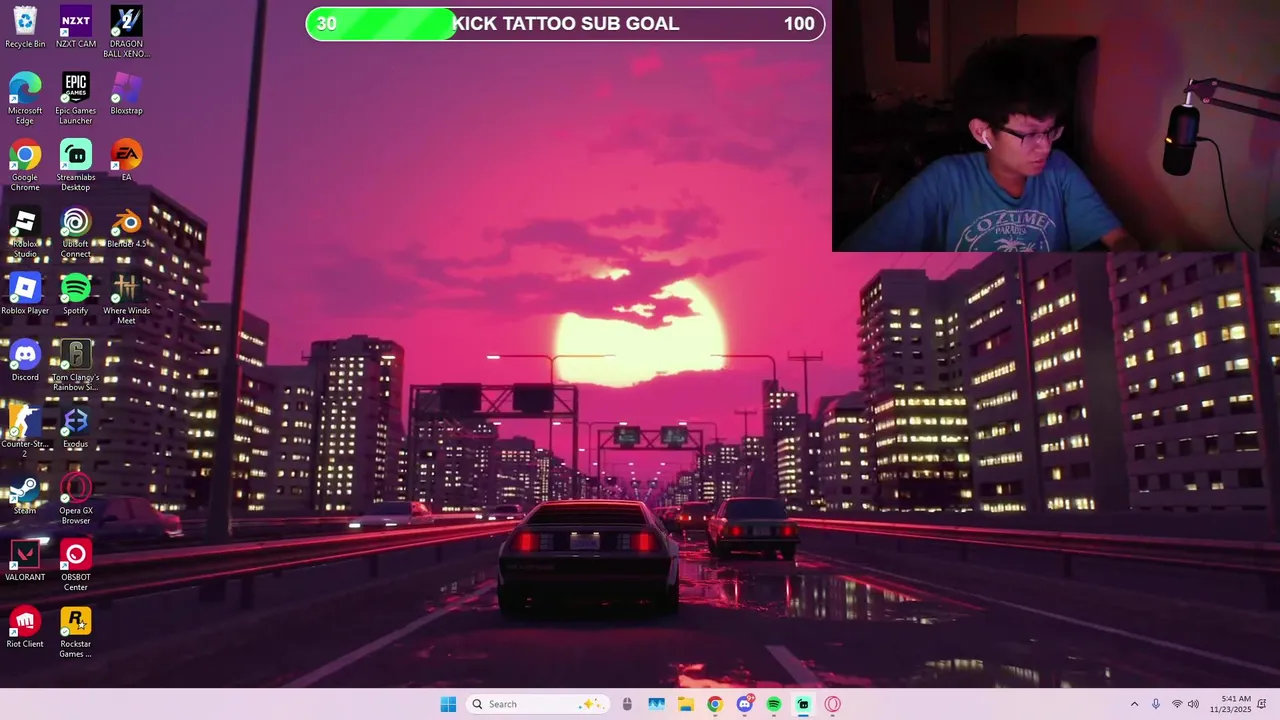Select the Roblox Player desktop icon
This screenshot has height=720, width=1280.
(x=25, y=294)
